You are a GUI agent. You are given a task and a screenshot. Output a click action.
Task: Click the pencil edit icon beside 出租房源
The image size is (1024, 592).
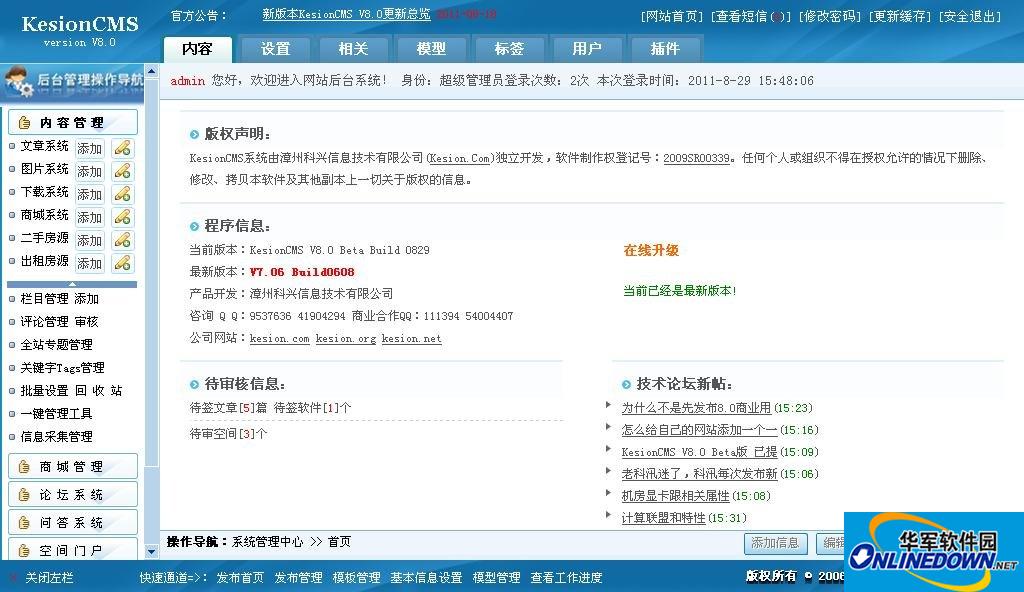coord(122,263)
